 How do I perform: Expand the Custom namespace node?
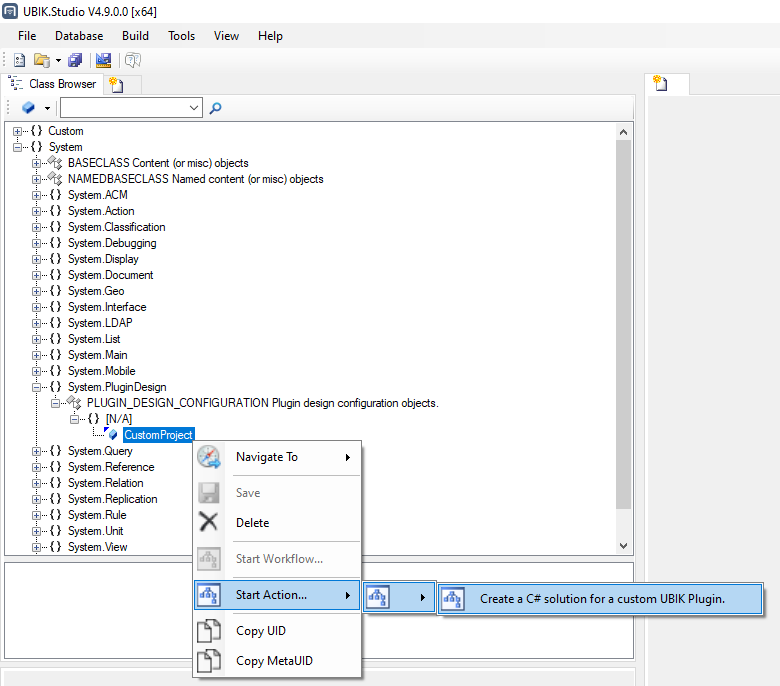[x=18, y=131]
